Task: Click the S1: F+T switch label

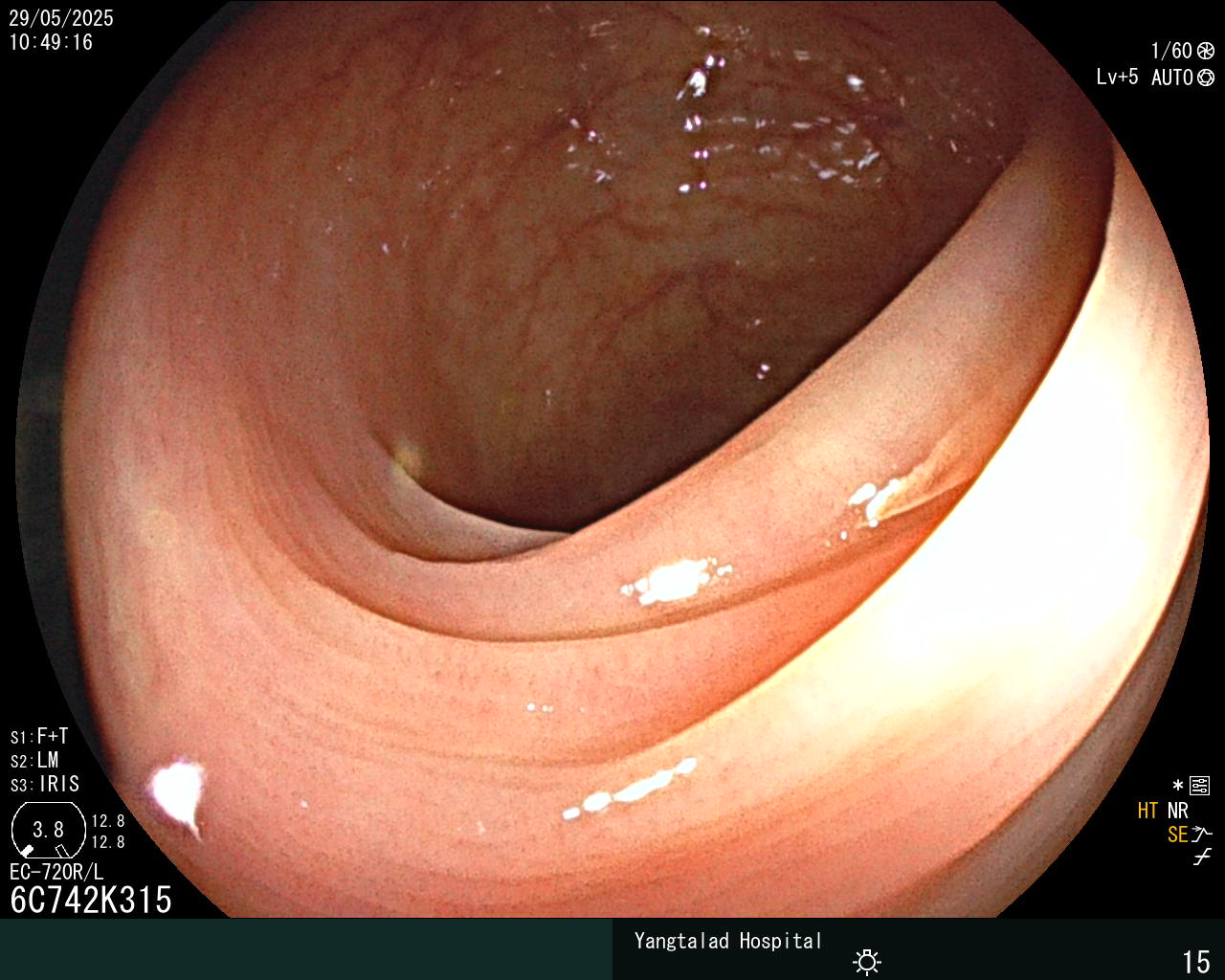Action: pos(39,737)
